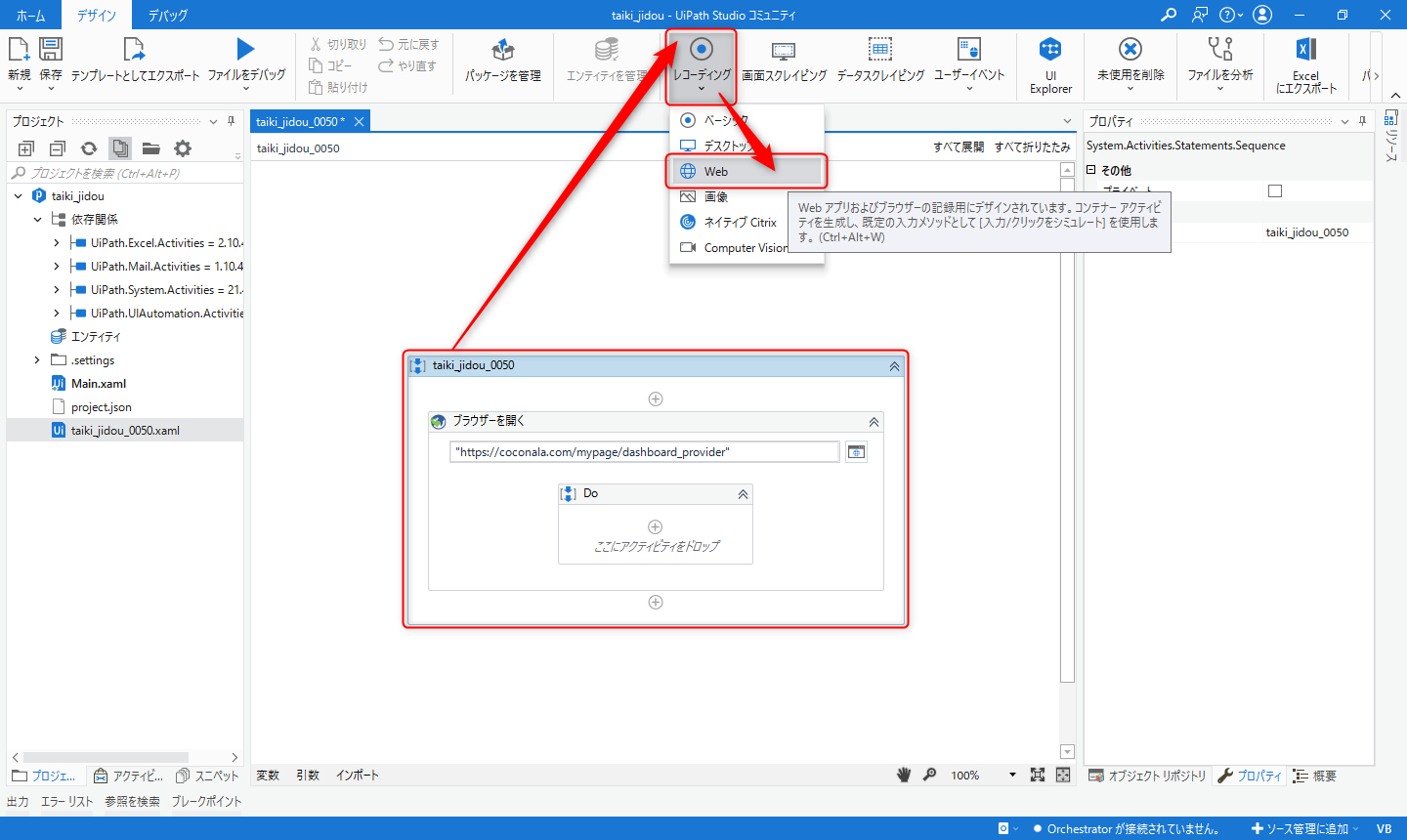The image size is (1407, 840).
Task: Open the スニペット panel tab
Action: point(207,776)
